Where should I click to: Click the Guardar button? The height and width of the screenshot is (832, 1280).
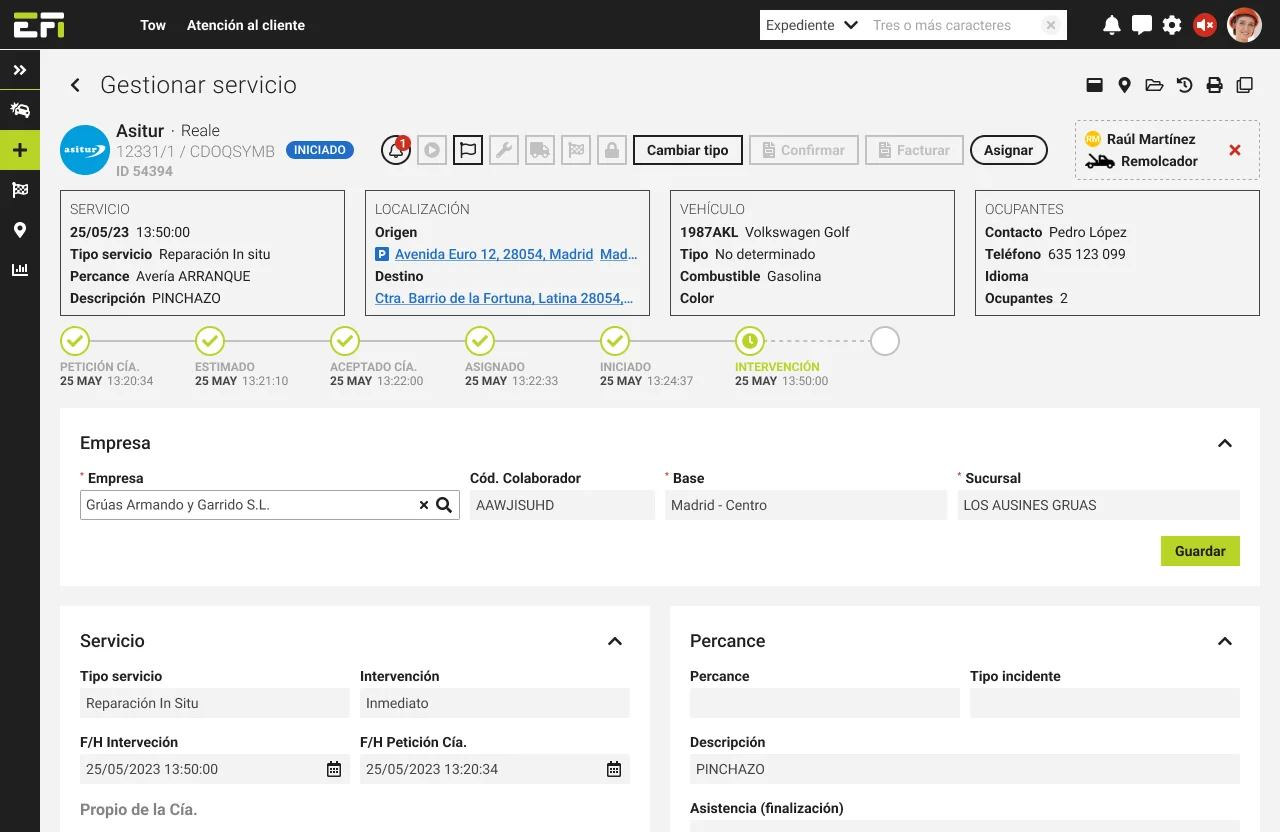tap(1200, 551)
